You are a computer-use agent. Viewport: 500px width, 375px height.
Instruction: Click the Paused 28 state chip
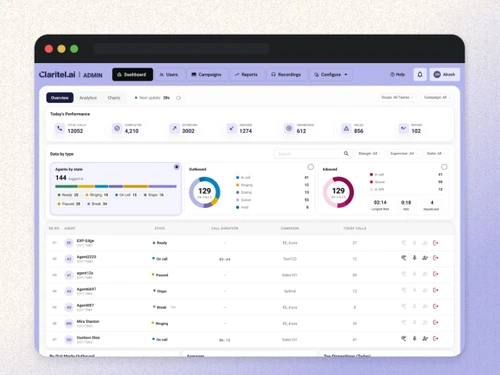[69, 204]
